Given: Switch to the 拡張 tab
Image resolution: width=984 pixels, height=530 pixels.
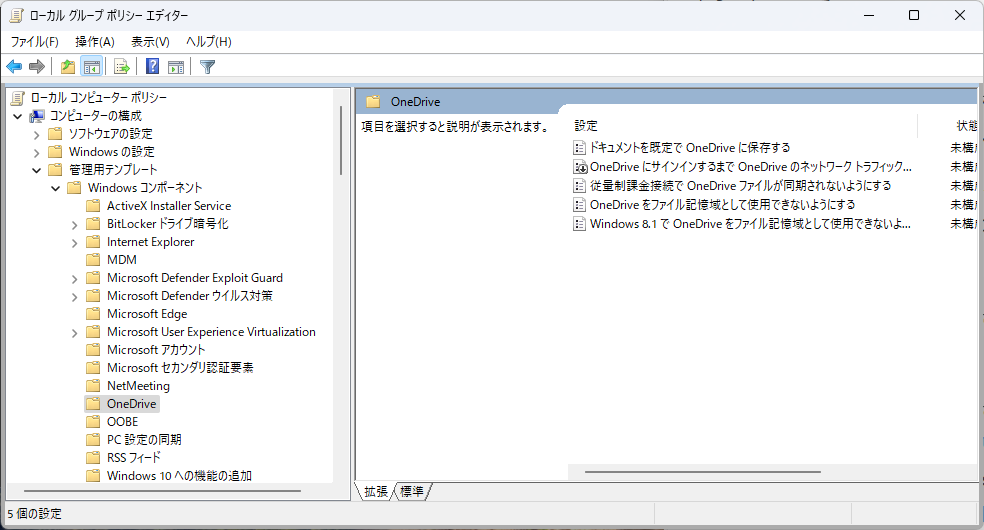Looking at the screenshot, I should click(x=376, y=492).
